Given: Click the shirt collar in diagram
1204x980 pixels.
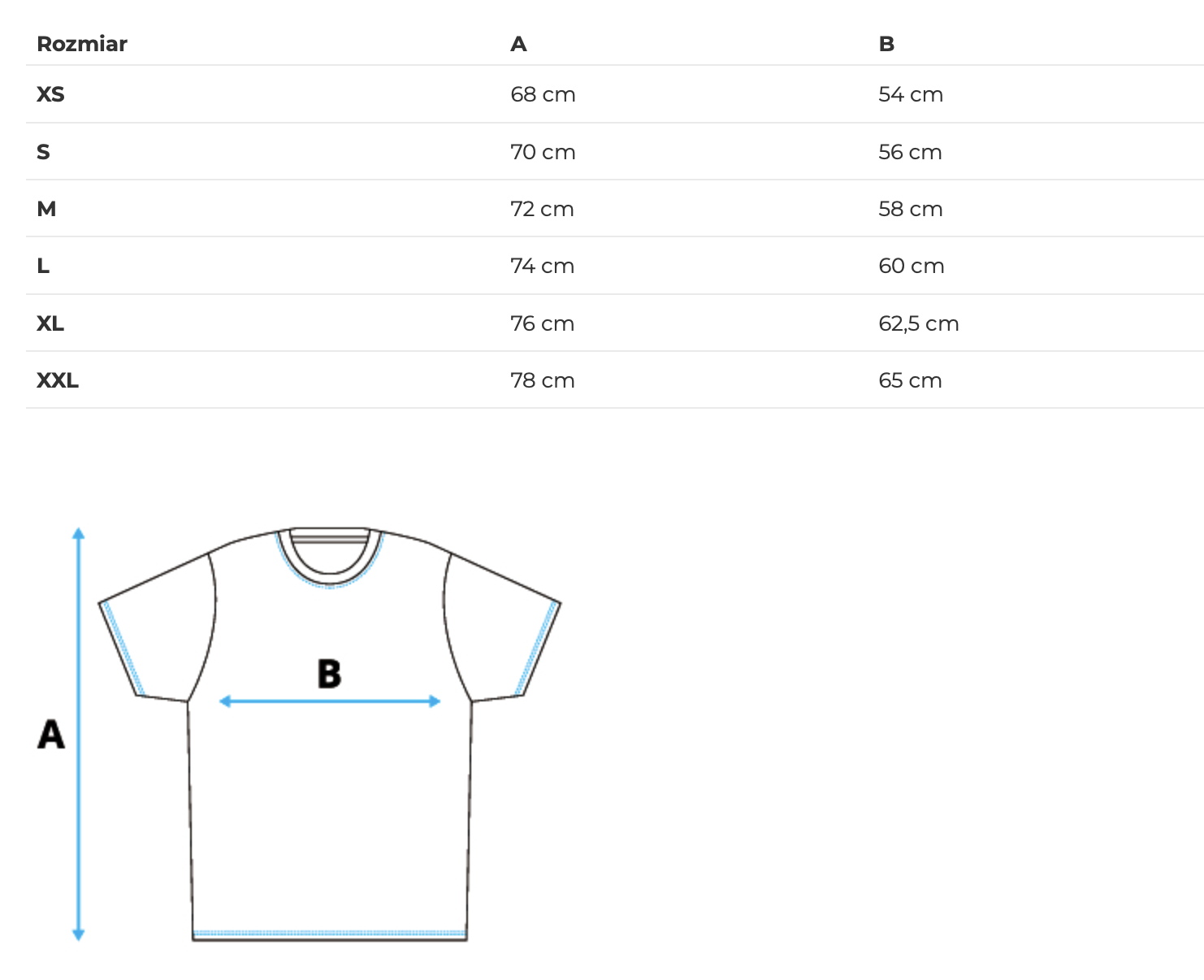Looking at the screenshot, I should click(x=330, y=555).
